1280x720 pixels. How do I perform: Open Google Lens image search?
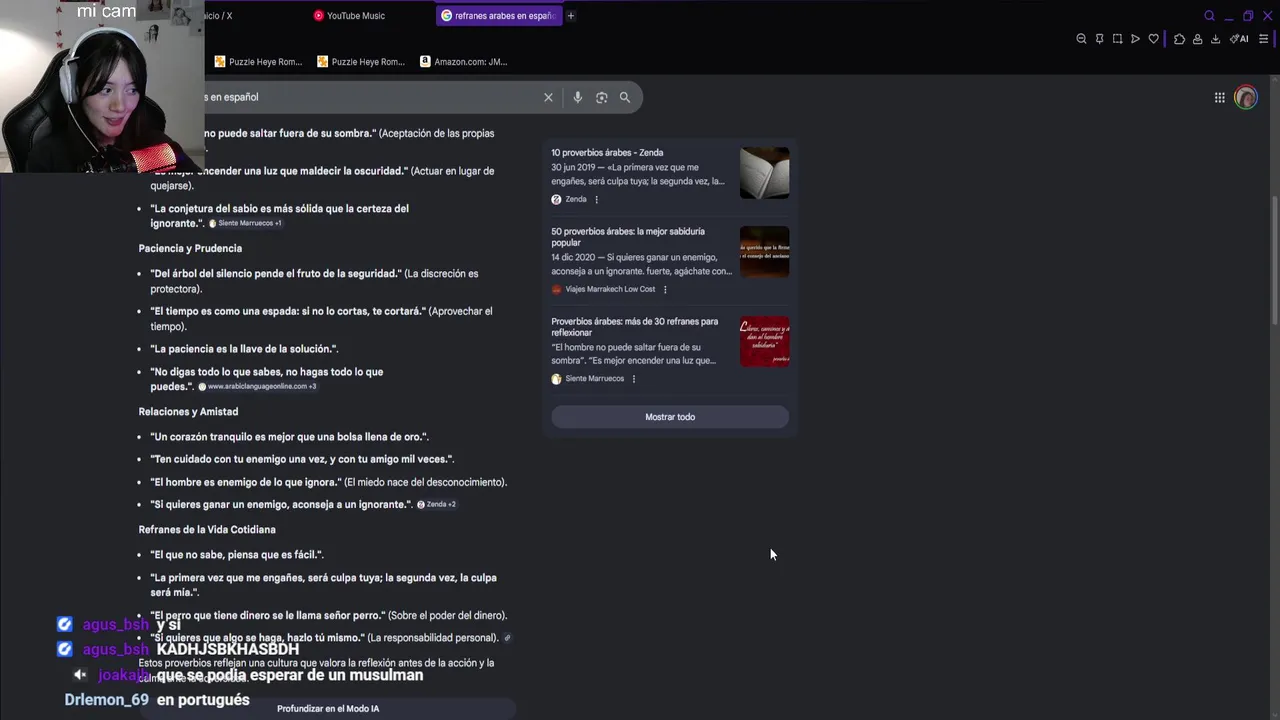tap(601, 97)
